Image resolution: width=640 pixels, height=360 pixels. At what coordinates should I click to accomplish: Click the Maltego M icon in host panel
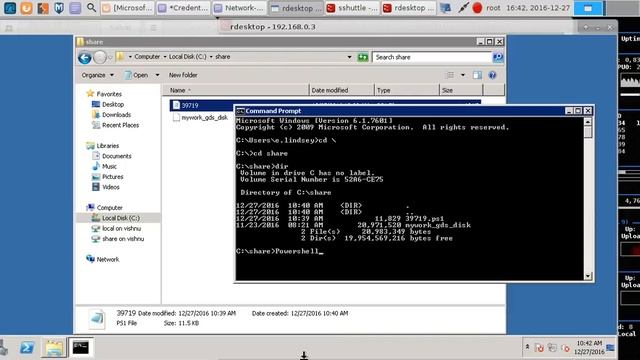tap(59, 8)
